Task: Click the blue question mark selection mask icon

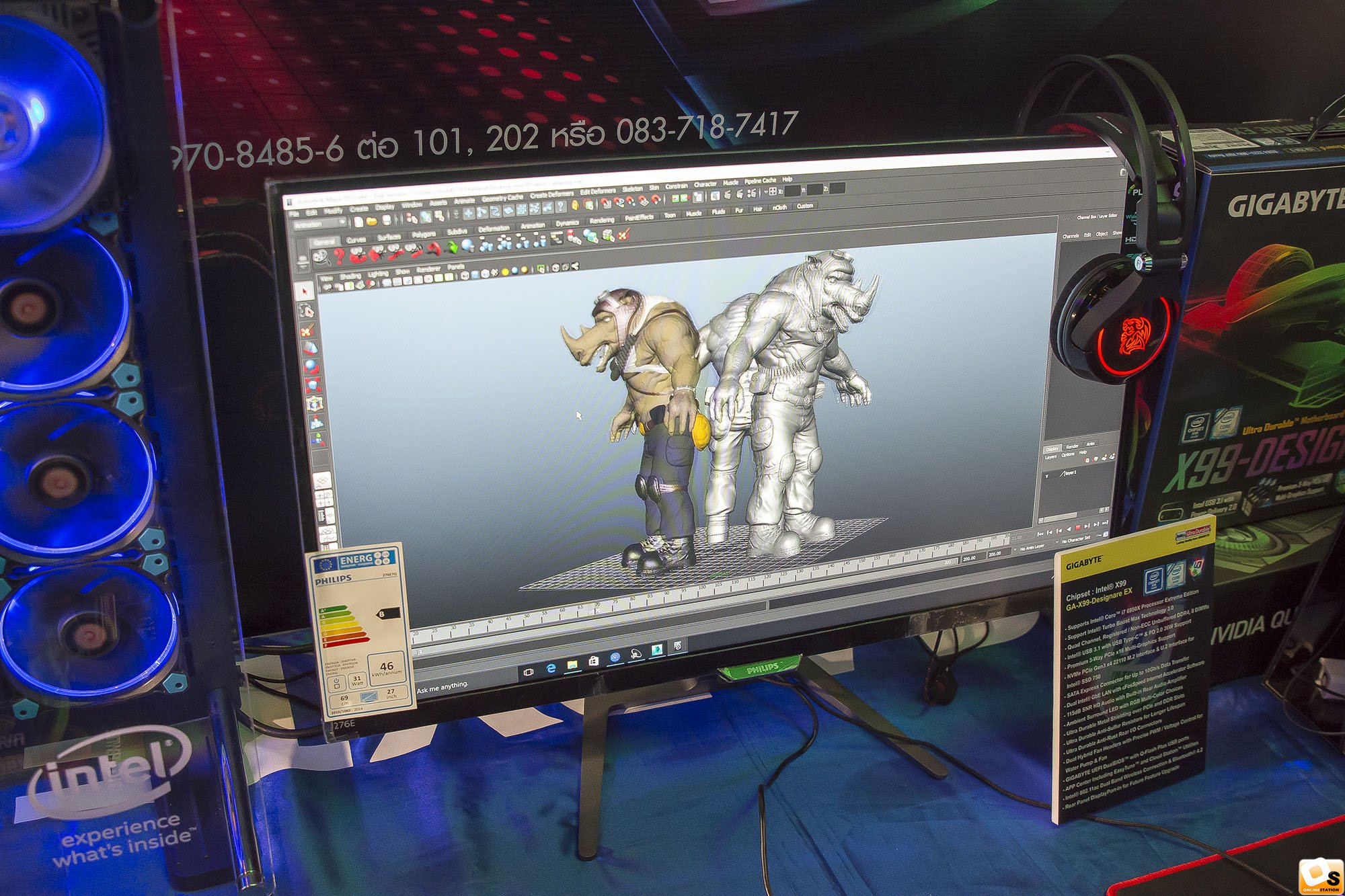Action: 560,207
